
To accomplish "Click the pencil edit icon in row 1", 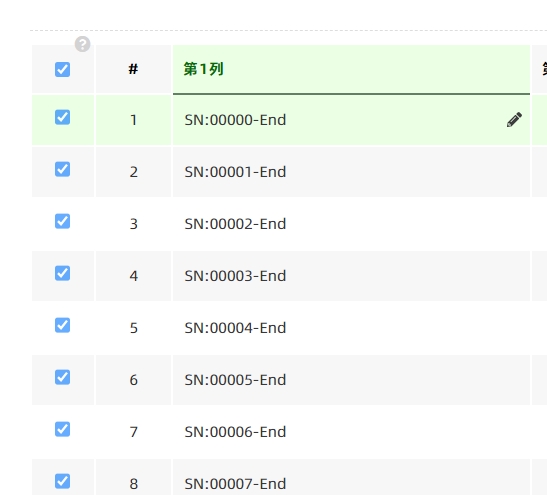I will pyautogui.click(x=514, y=120).
